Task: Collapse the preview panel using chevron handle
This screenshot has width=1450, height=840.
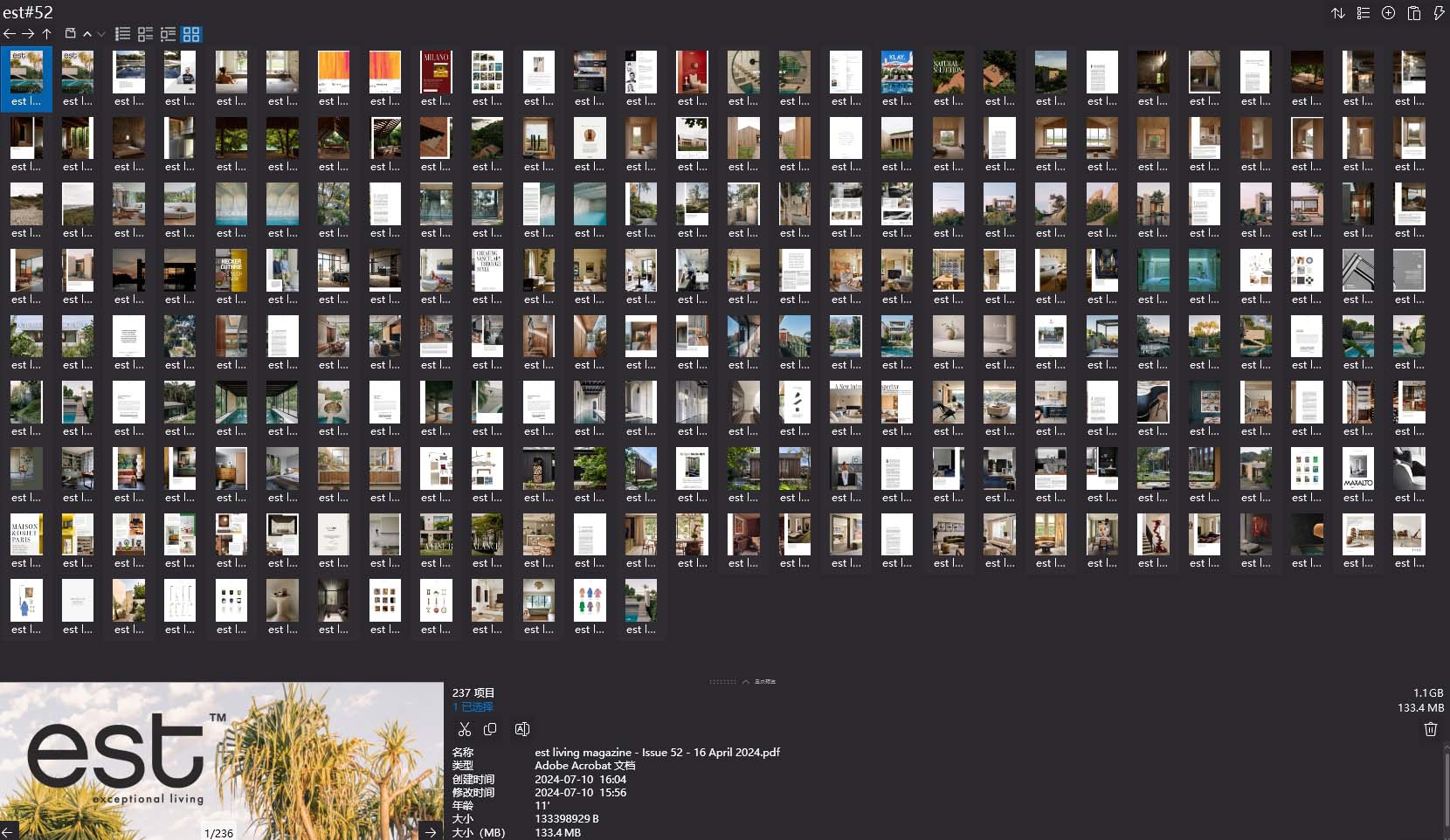Action: [x=745, y=681]
